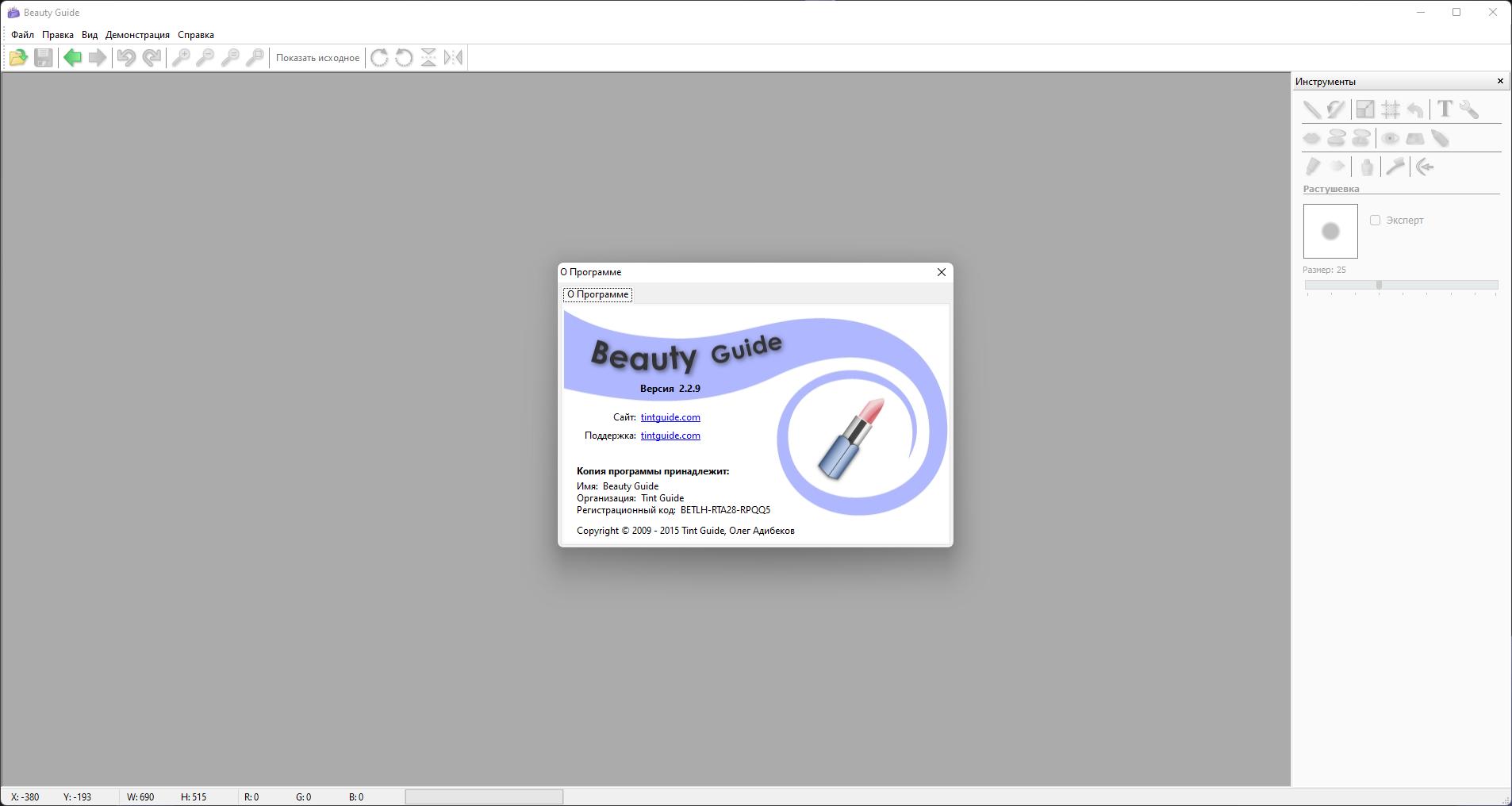Open the Демонстрация menu
The image size is (1512, 806).
coord(137,35)
